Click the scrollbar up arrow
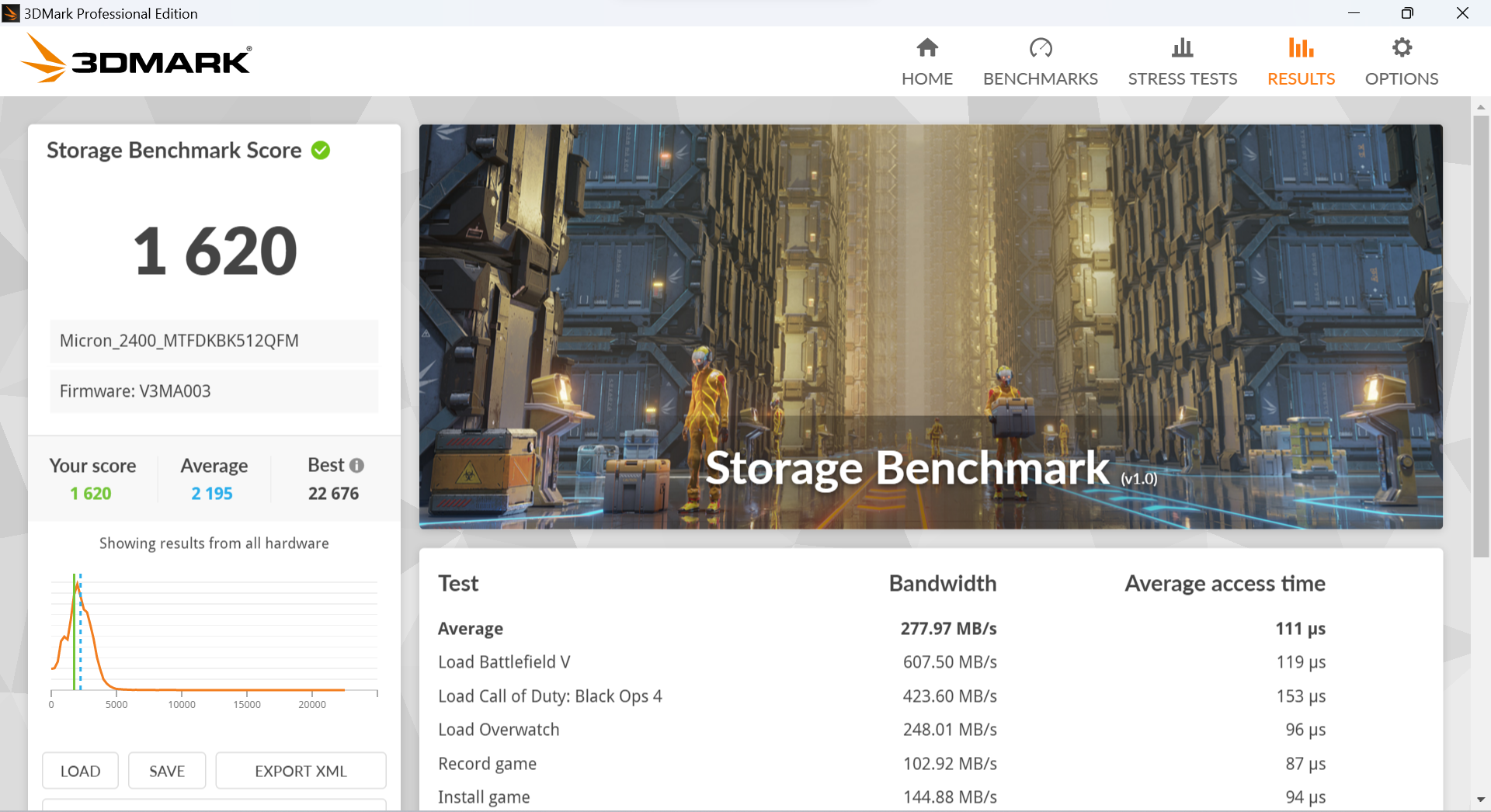Viewport: 1491px width, 812px height. click(x=1481, y=107)
